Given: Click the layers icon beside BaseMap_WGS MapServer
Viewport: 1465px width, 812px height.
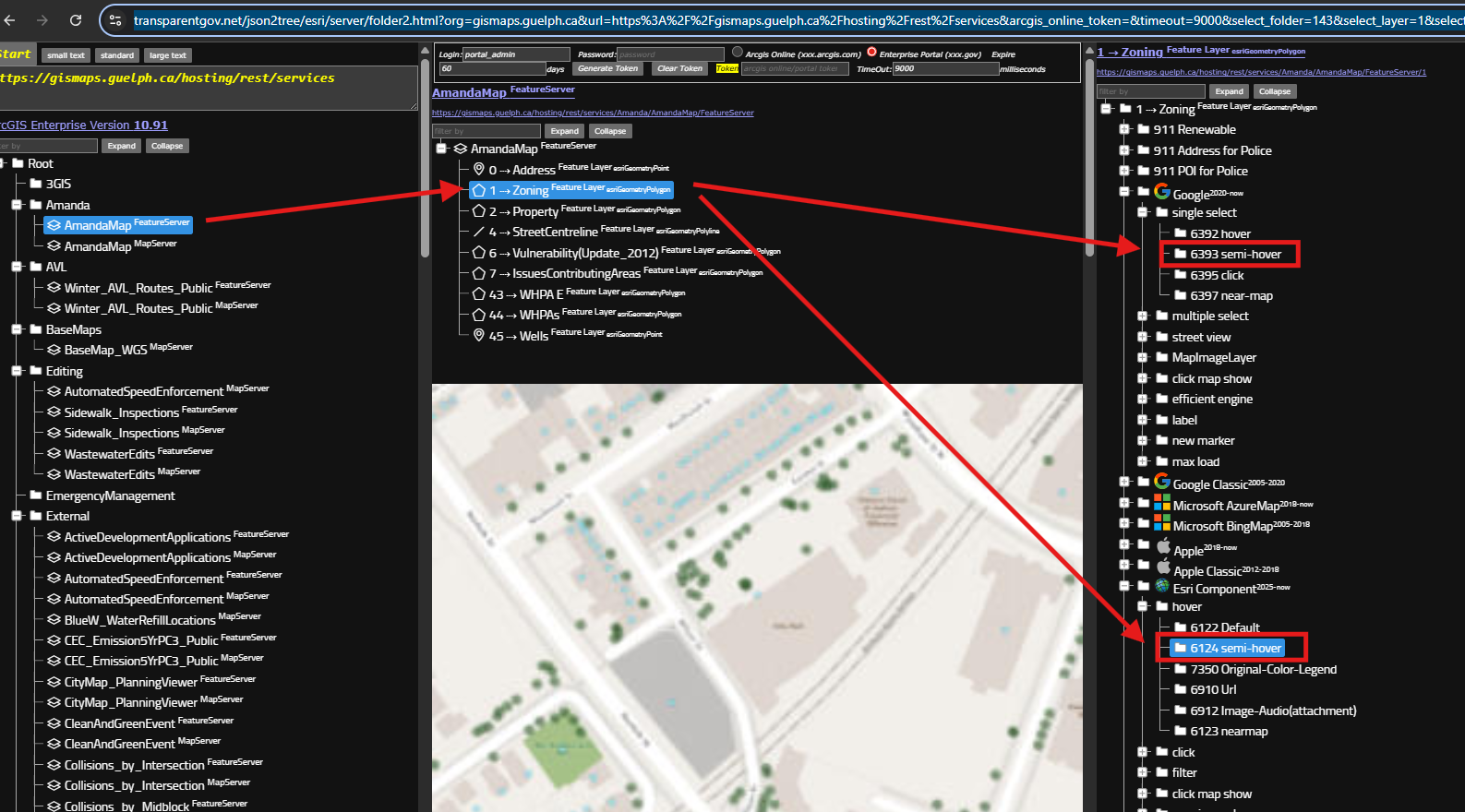Looking at the screenshot, I should pos(54,350).
